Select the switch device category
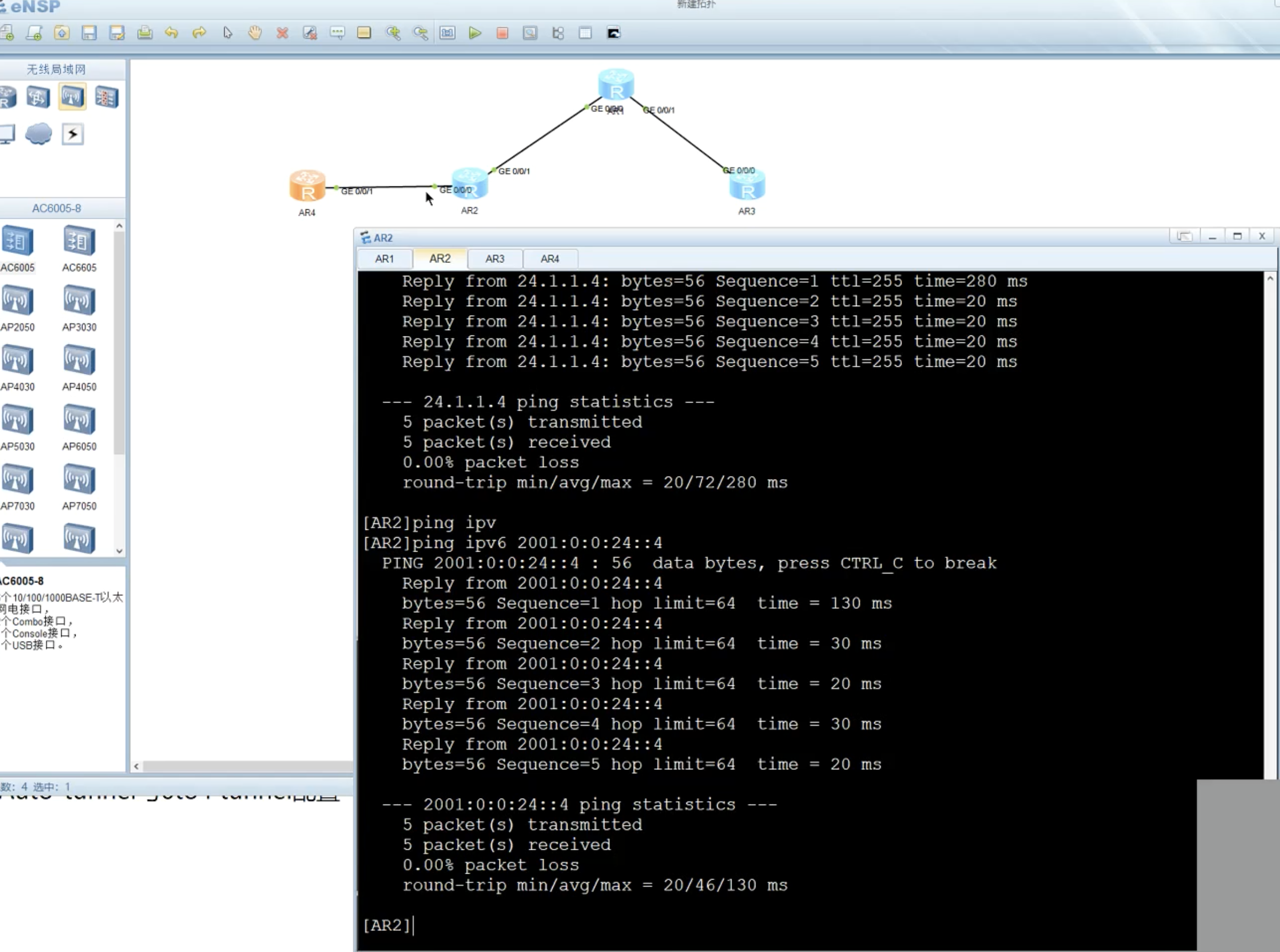 [x=38, y=97]
